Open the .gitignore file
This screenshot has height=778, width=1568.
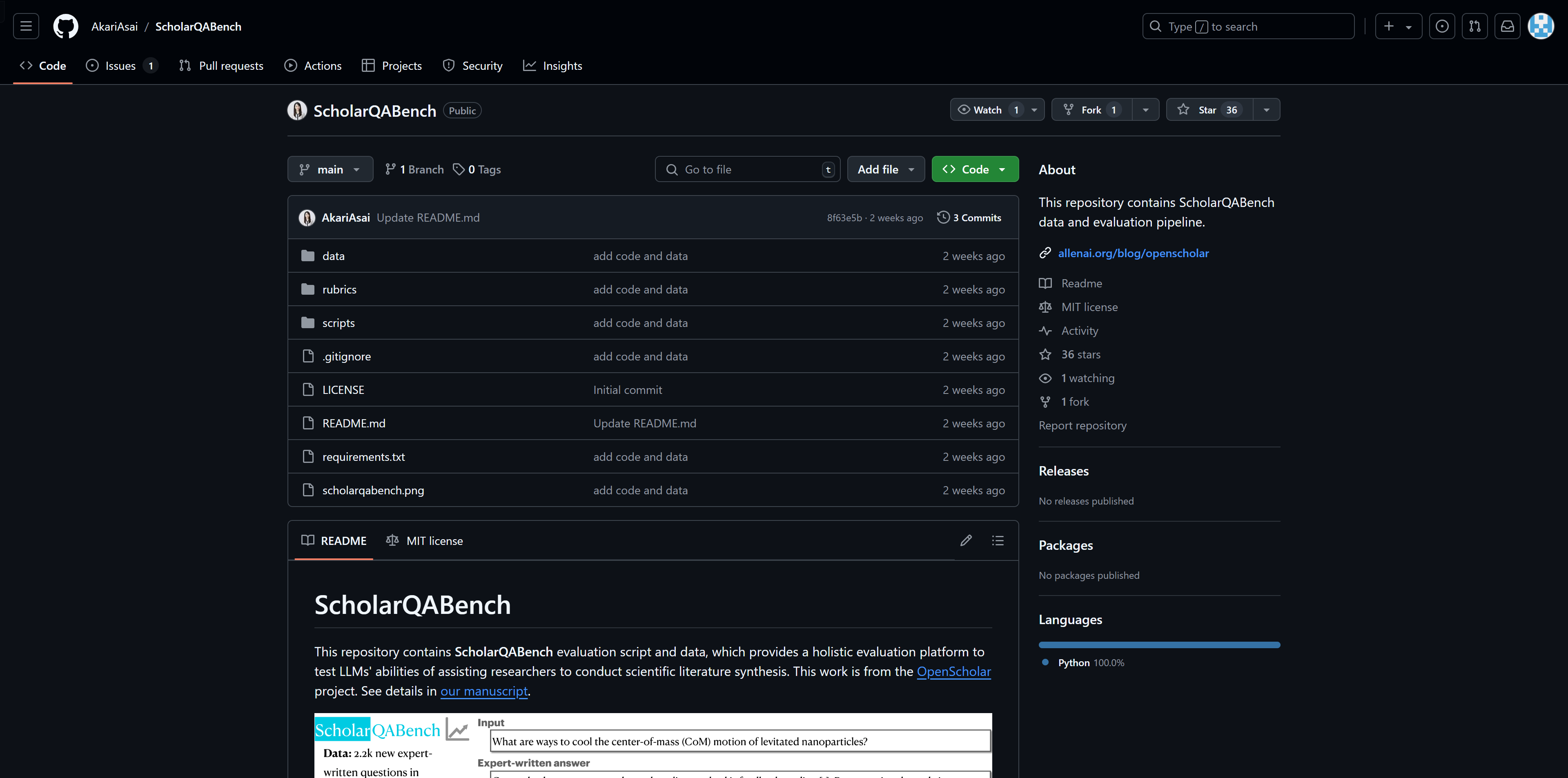(x=346, y=356)
